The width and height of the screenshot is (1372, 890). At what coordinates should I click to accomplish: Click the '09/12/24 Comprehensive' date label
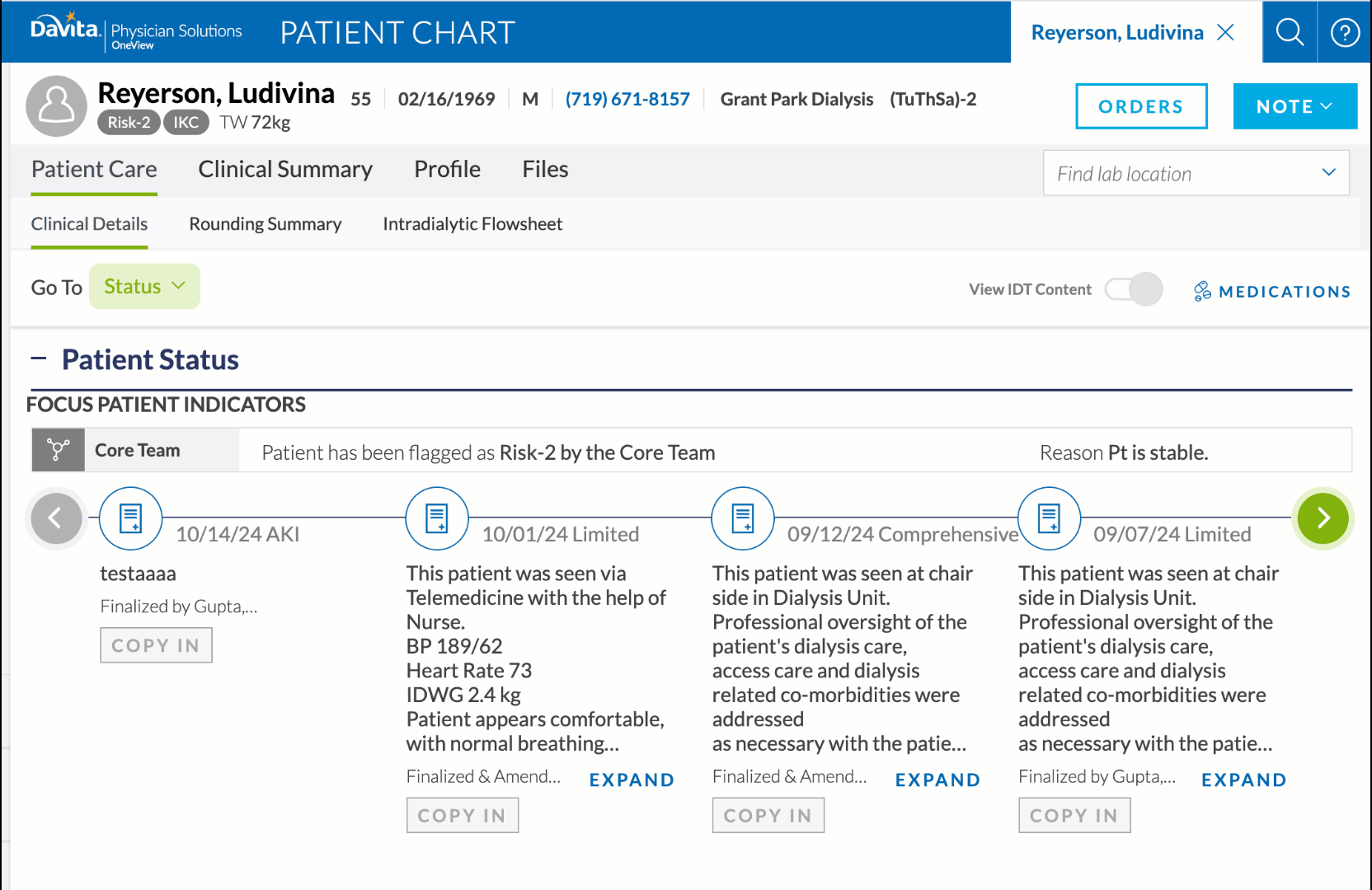903,534
